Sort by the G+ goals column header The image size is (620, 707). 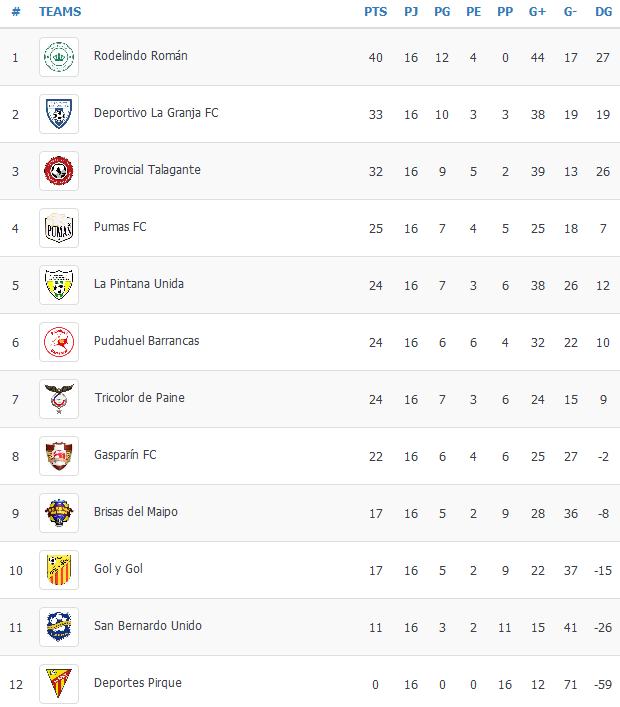point(537,12)
